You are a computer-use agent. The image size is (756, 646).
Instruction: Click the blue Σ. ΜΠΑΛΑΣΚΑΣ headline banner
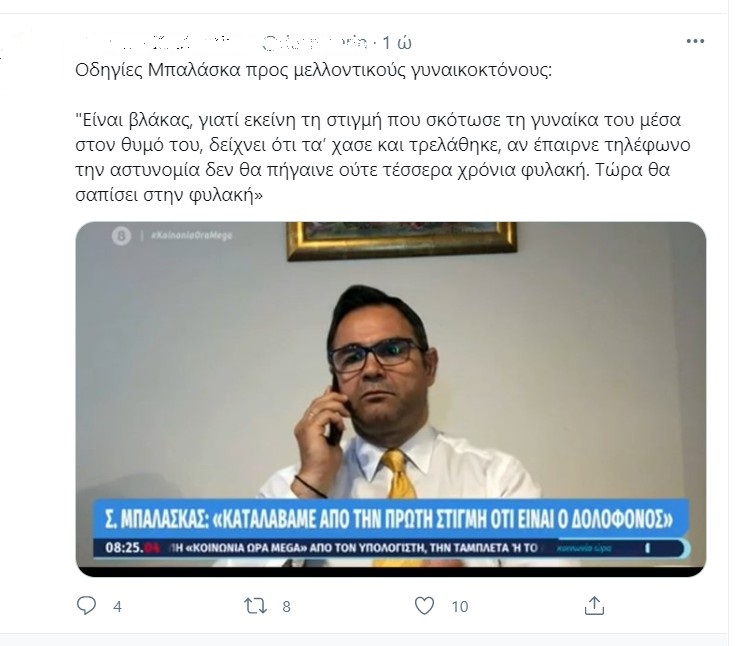coord(391,519)
